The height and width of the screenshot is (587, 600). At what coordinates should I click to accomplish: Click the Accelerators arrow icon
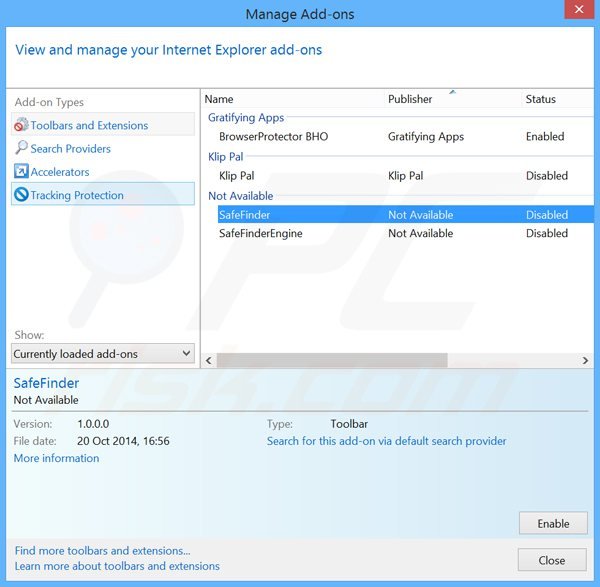21,171
